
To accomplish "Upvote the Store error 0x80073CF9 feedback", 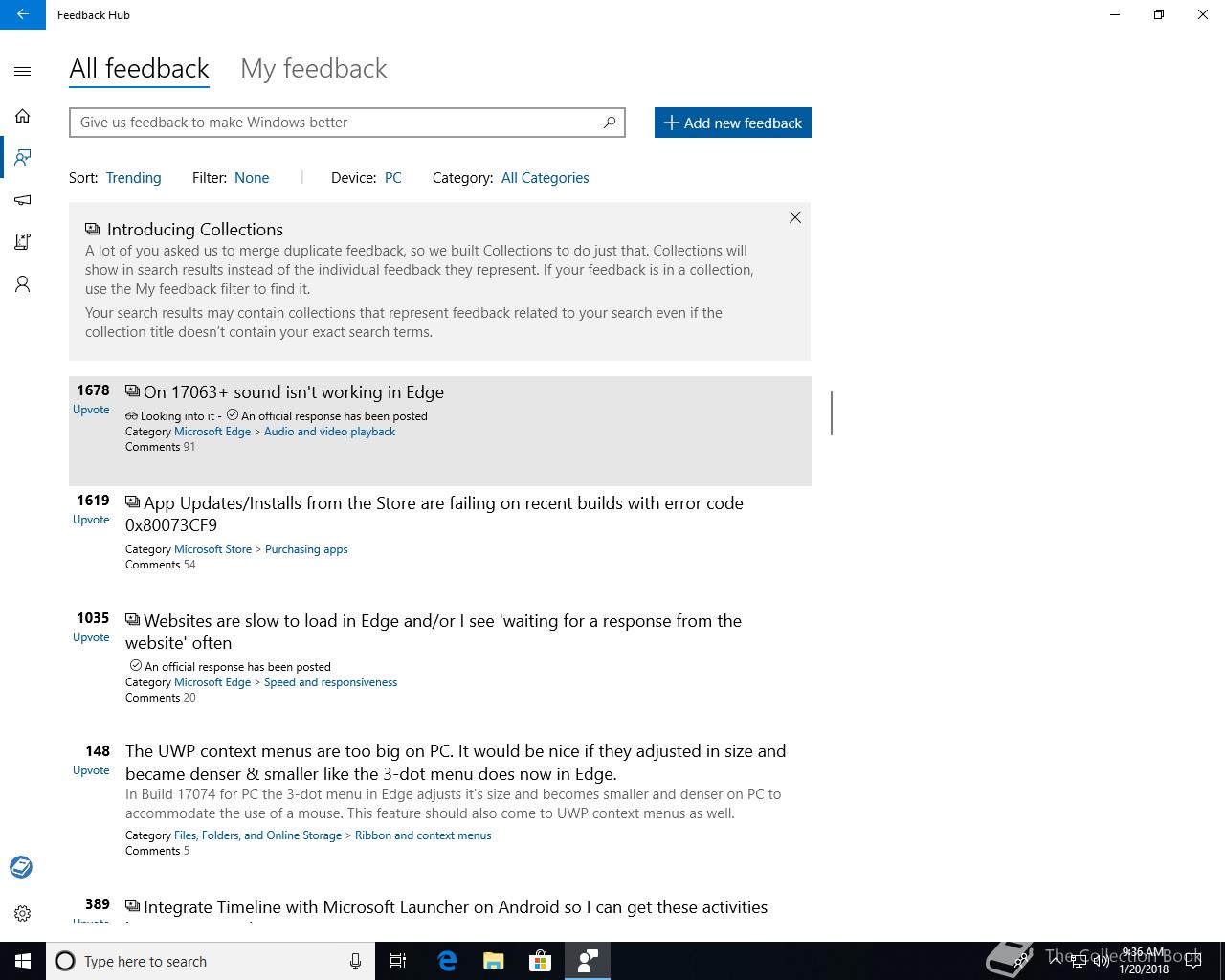I will (91, 520).
